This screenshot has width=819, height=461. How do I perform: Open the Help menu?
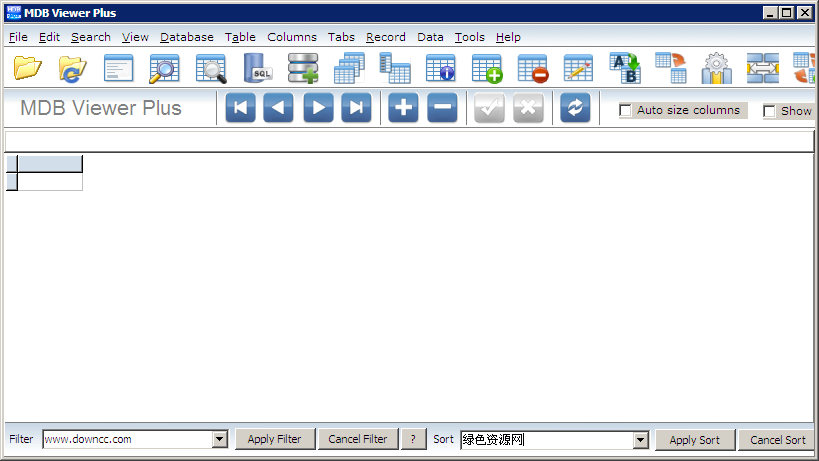pos(508,37)
